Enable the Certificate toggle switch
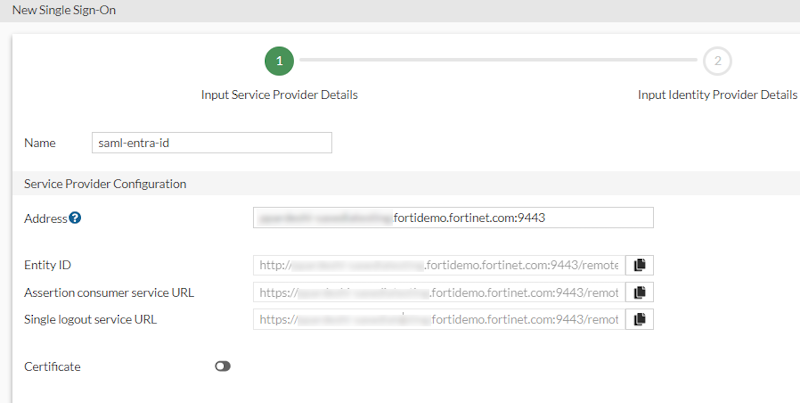Image resolution: width=800 pixels, height=403 pixels. click(x=222, y=367)
